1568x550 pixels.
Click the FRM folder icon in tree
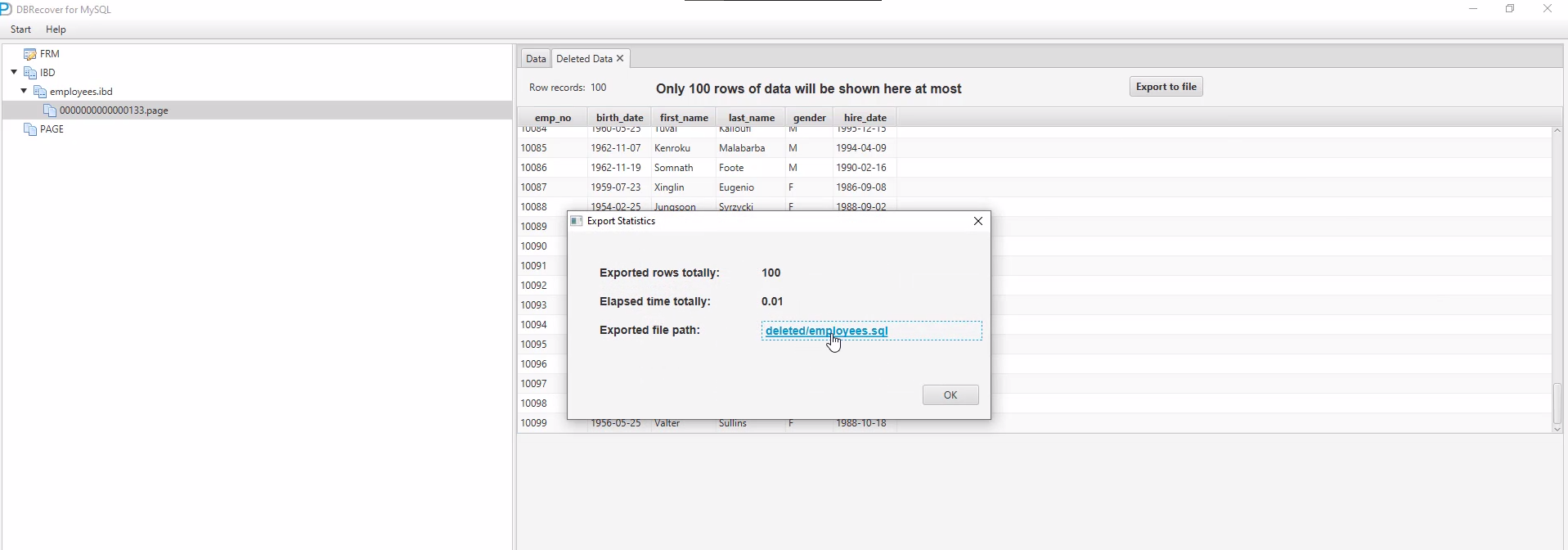30,54
